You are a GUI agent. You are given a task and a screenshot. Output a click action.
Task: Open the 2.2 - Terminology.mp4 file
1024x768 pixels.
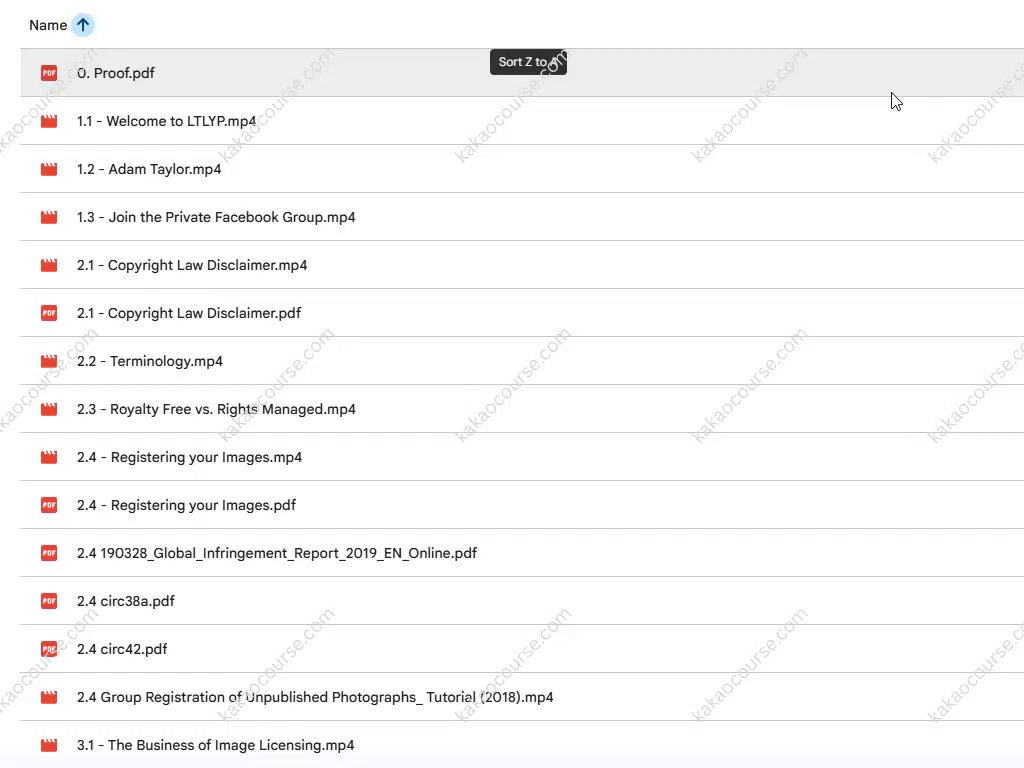tap(150, 361)
